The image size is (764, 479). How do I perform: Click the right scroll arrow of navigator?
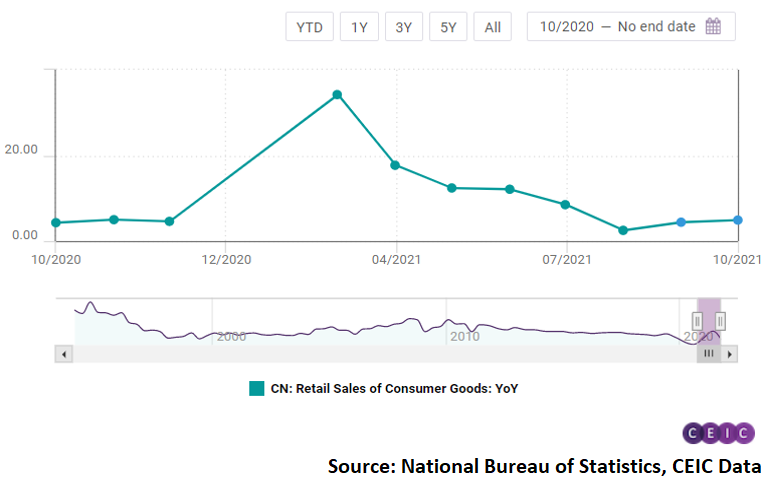729,354
